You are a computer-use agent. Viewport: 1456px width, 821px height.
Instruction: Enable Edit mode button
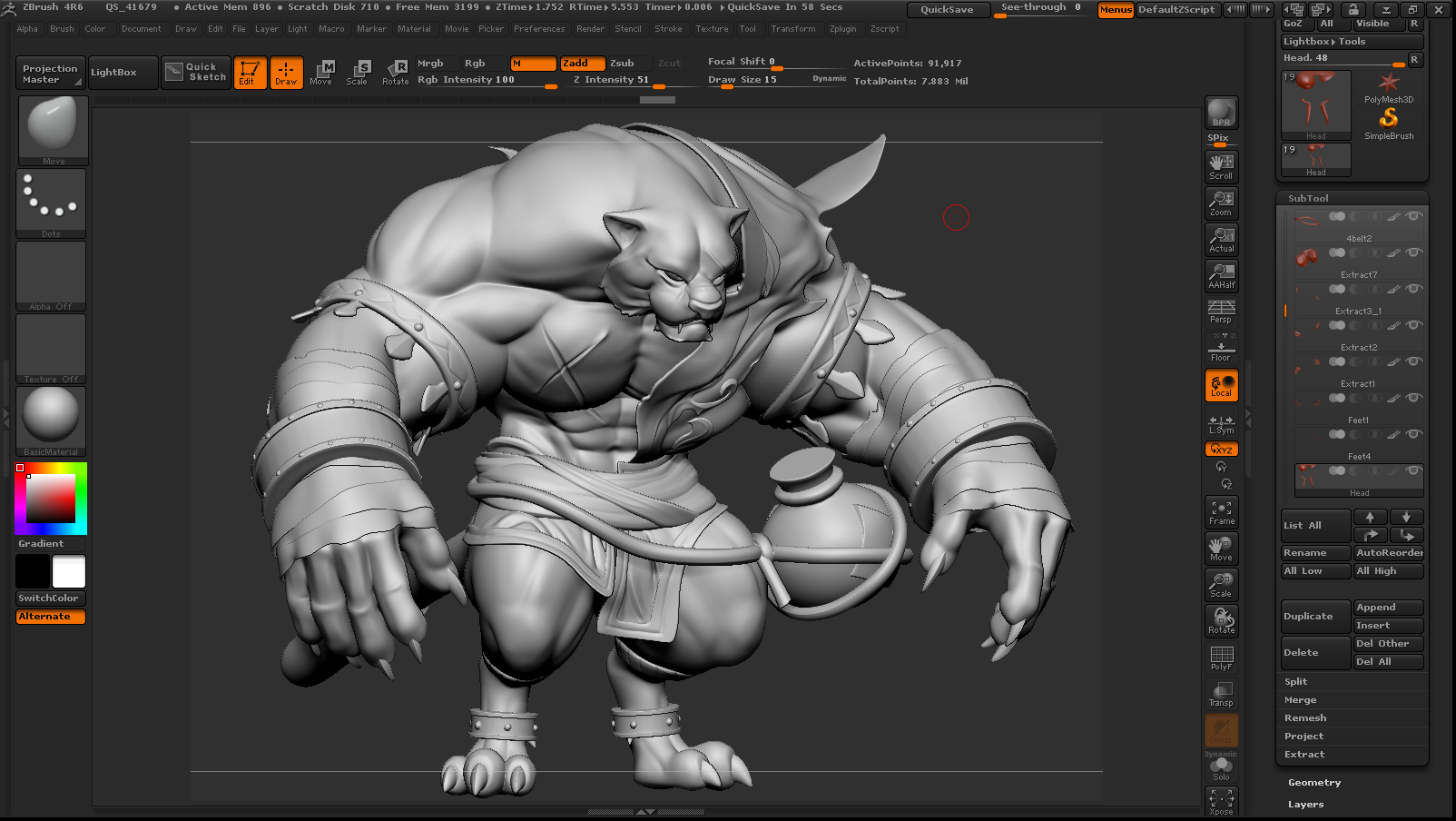point(250,73)
